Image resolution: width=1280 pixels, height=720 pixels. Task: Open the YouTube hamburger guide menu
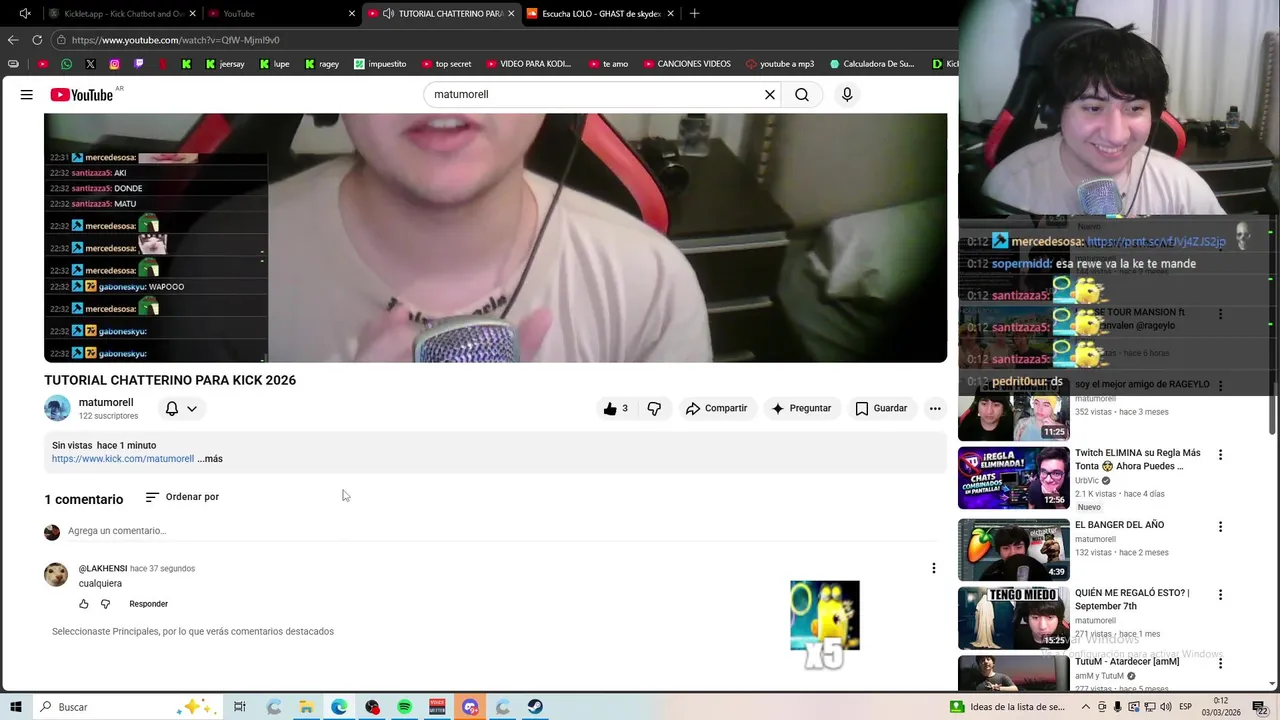coord(27,94)
